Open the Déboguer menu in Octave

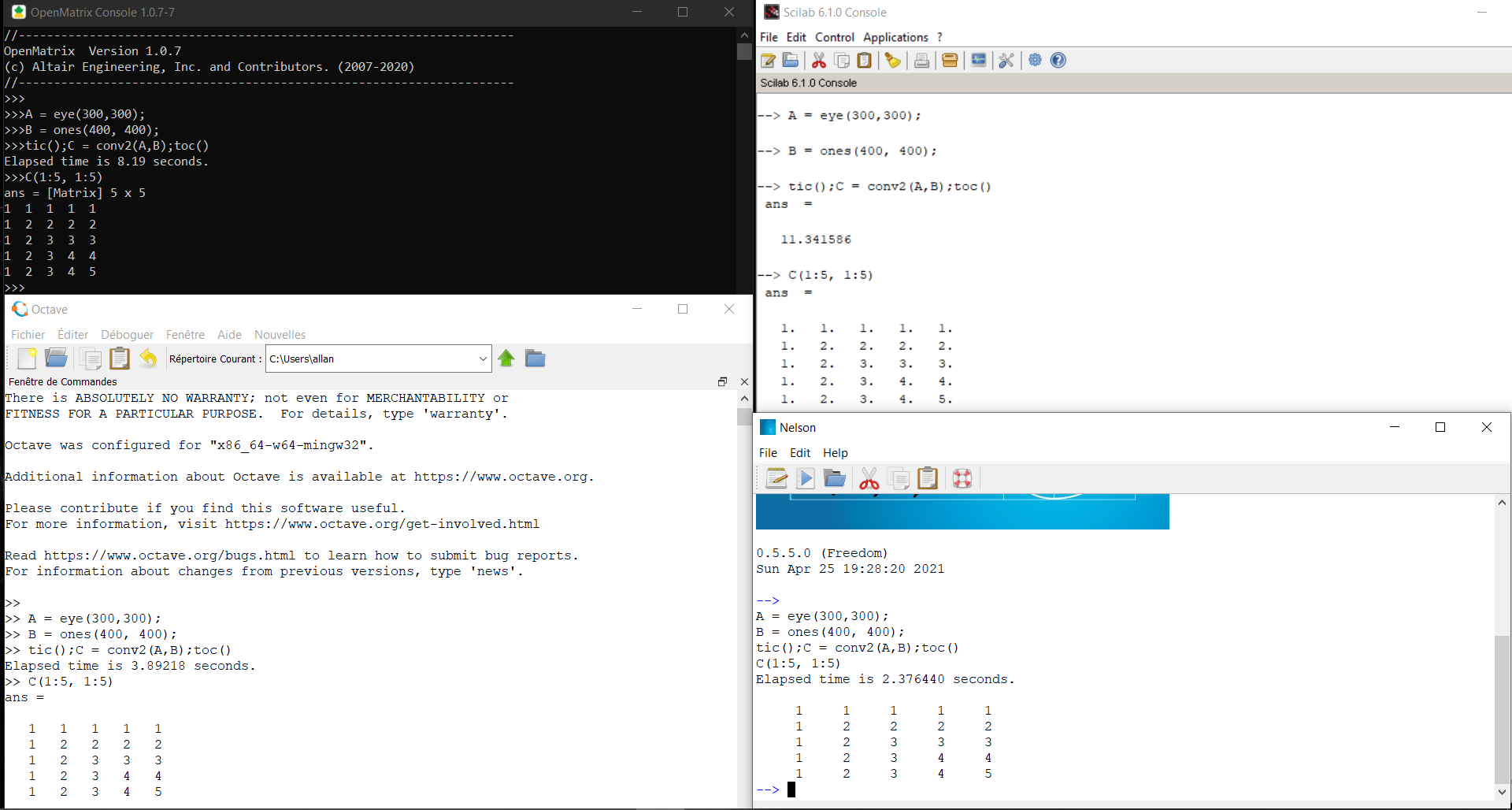128,335
